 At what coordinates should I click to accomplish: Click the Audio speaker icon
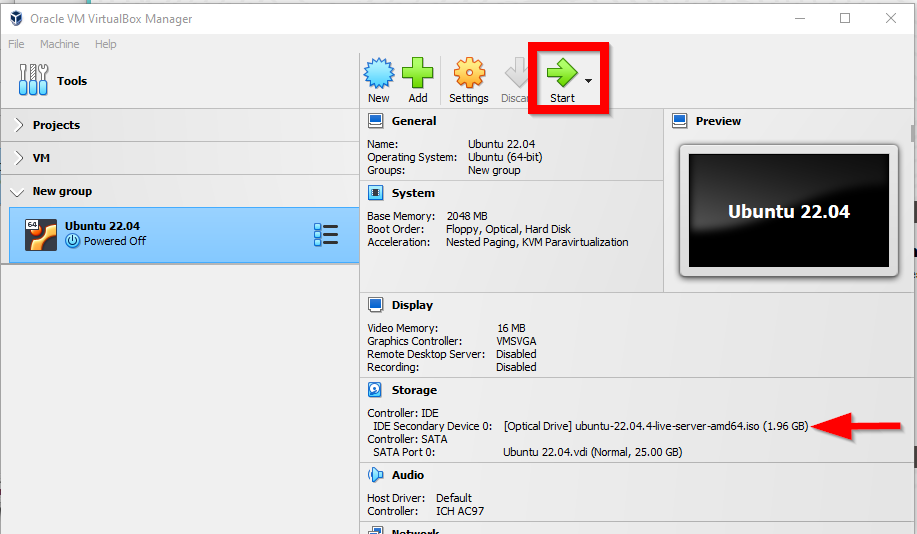375,475
